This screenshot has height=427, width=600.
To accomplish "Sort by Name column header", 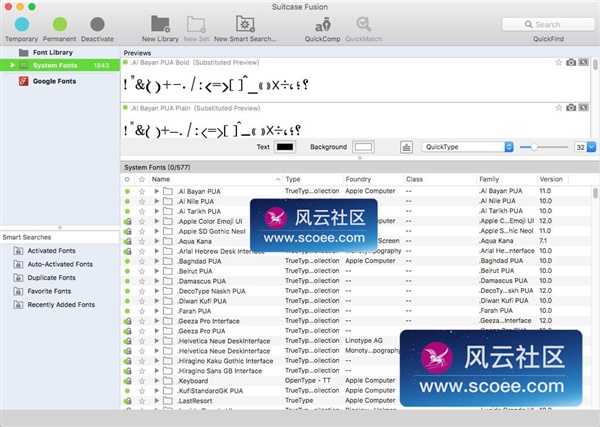I will pyautogui.click(x=216, y=179).
